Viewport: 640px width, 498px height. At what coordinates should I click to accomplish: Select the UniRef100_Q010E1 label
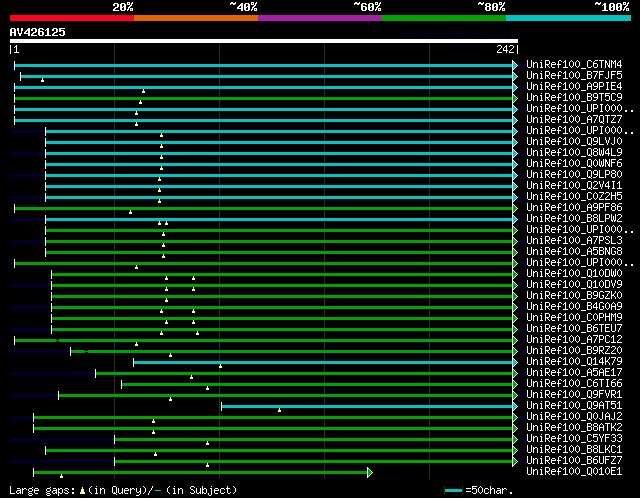pos(574,472)
